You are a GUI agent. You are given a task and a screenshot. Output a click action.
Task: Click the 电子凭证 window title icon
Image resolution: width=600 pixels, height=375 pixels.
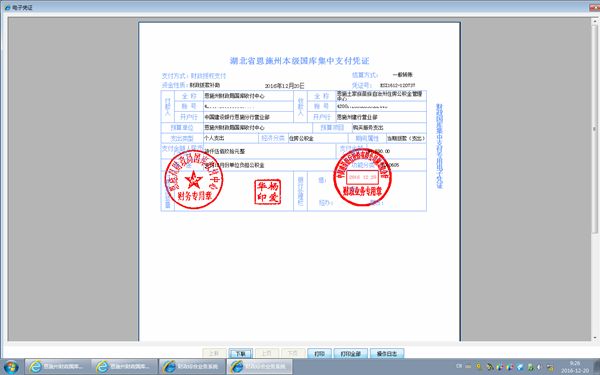(7, 7)
